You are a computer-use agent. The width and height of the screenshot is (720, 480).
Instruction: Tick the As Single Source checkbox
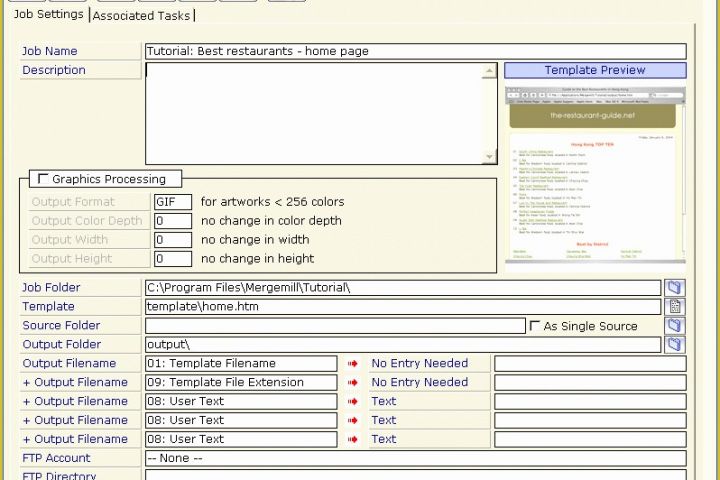(x=534, y=326)
